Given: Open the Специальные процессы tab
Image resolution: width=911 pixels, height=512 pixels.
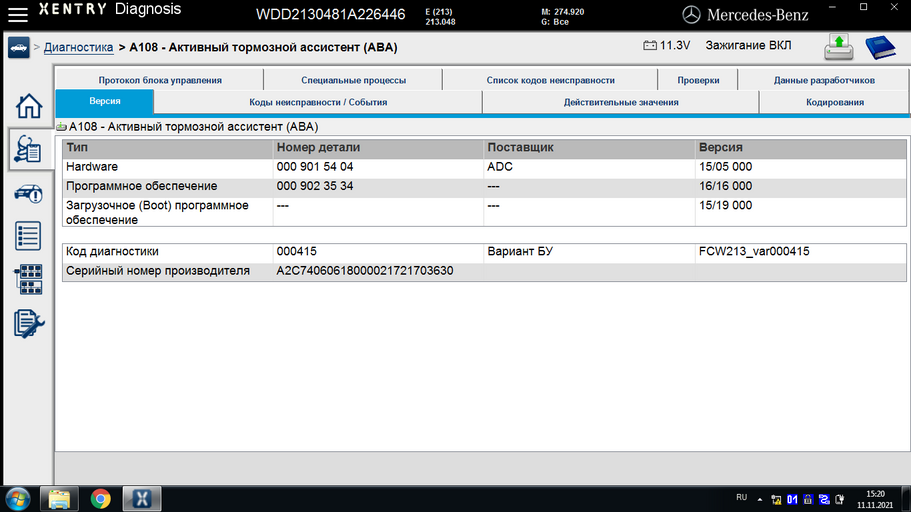Looking at the screenshot, I should coord(353,80).
